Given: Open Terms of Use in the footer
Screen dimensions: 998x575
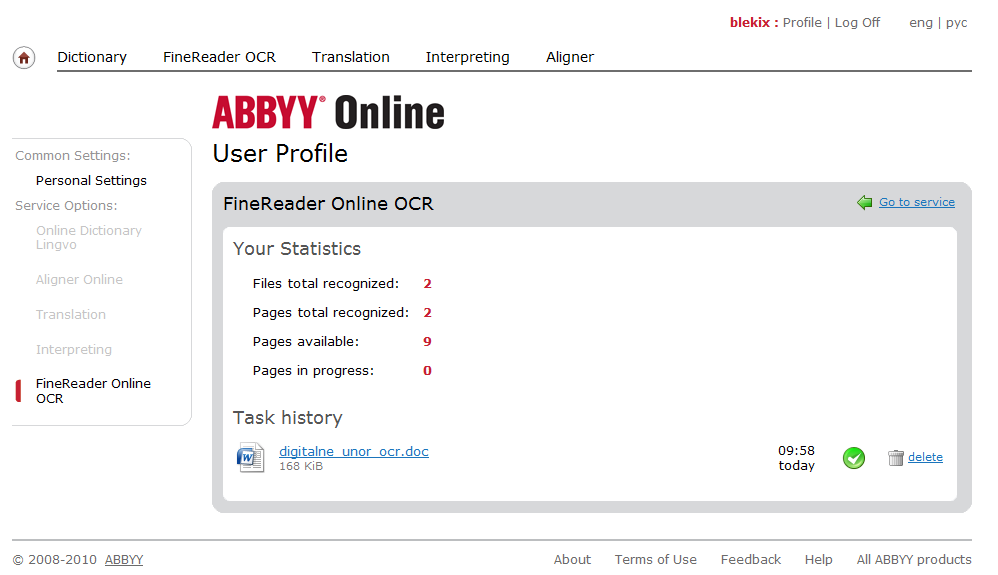Looking at the screenshot, I should pyautogui.click(x=656, y=560).
